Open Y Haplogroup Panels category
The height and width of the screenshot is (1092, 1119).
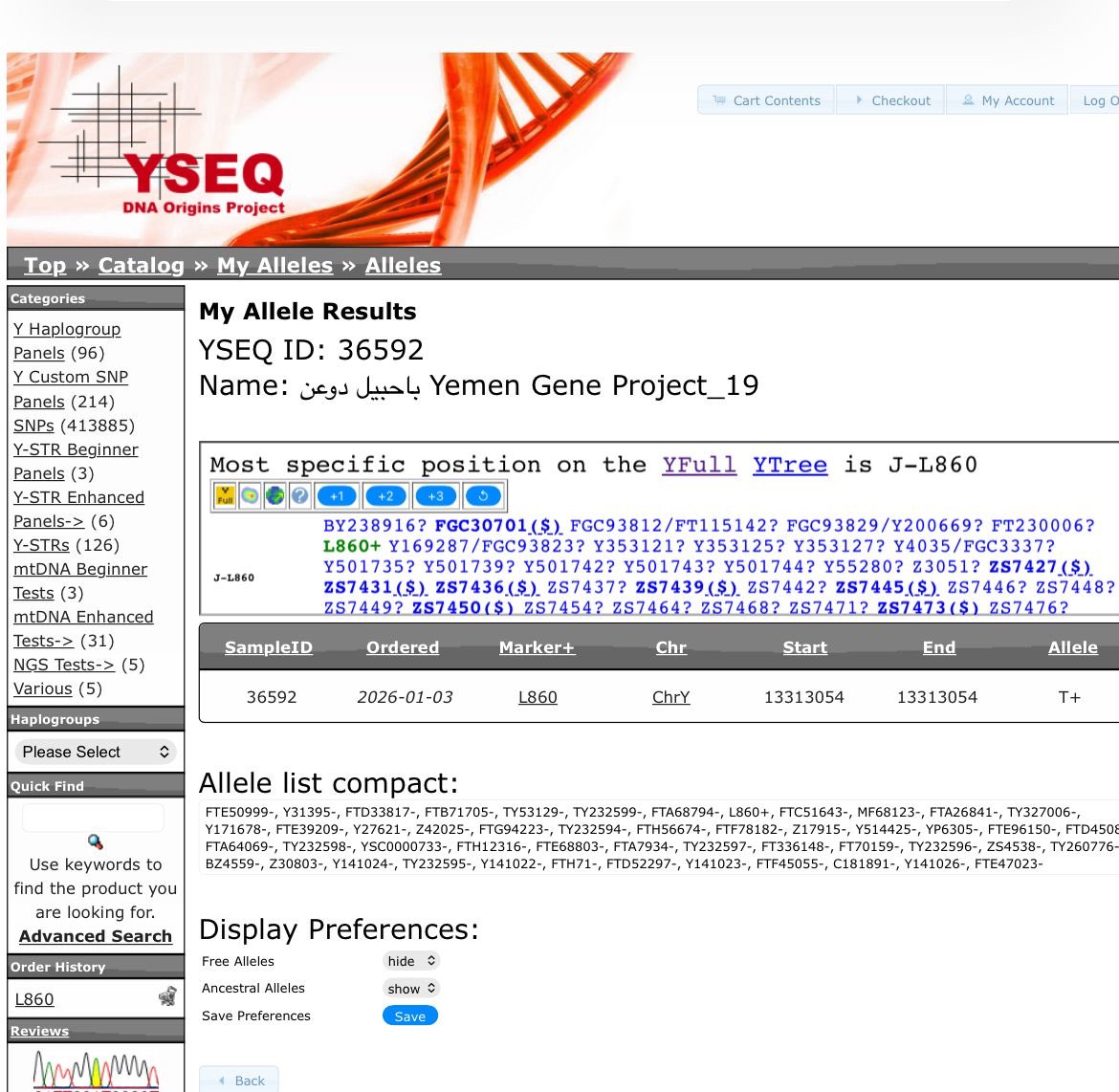(x=67, y=341)
